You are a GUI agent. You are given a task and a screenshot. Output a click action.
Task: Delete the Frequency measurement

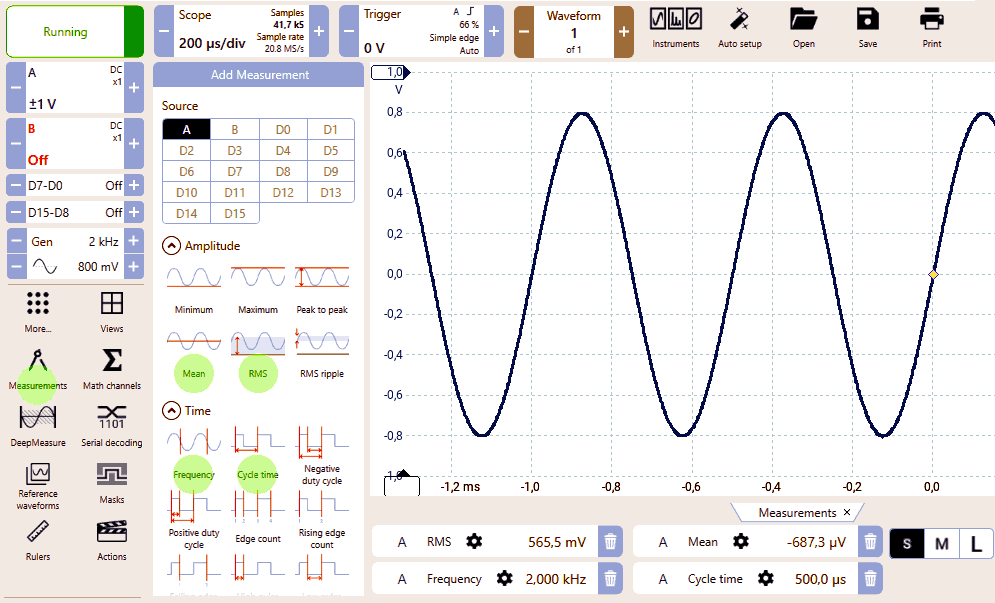[x=610, y=578]
